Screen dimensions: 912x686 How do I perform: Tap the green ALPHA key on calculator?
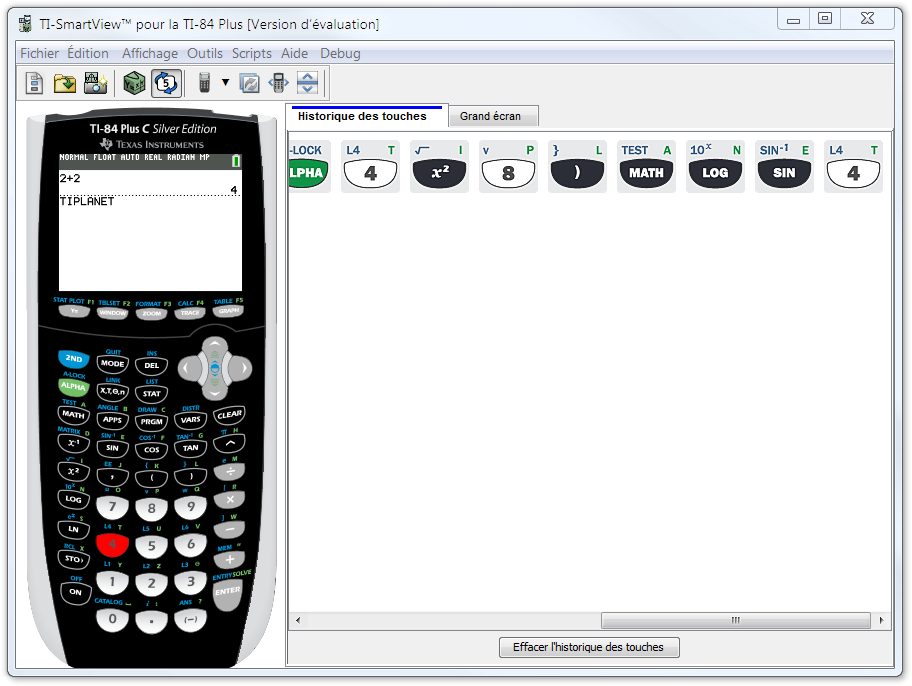pyautogui.click(x=74, y=386)
